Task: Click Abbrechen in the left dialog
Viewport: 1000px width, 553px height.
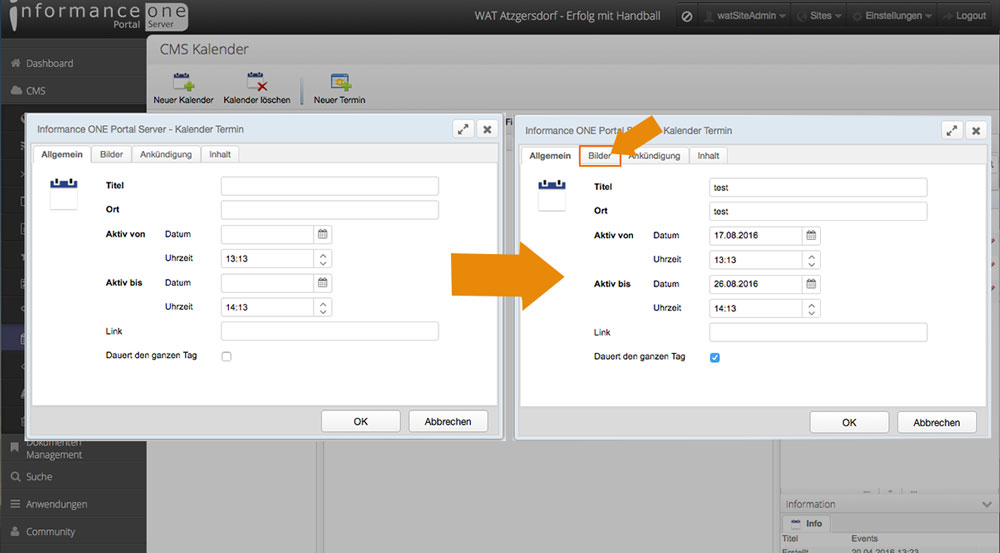Action: (448, 422)
